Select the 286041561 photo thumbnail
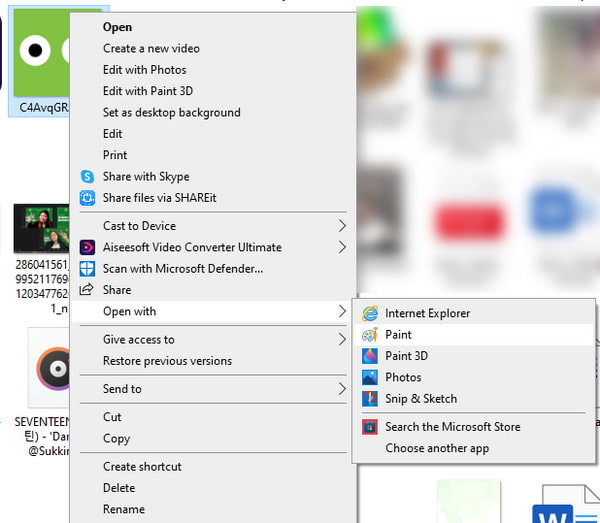 tap(41, 228)
